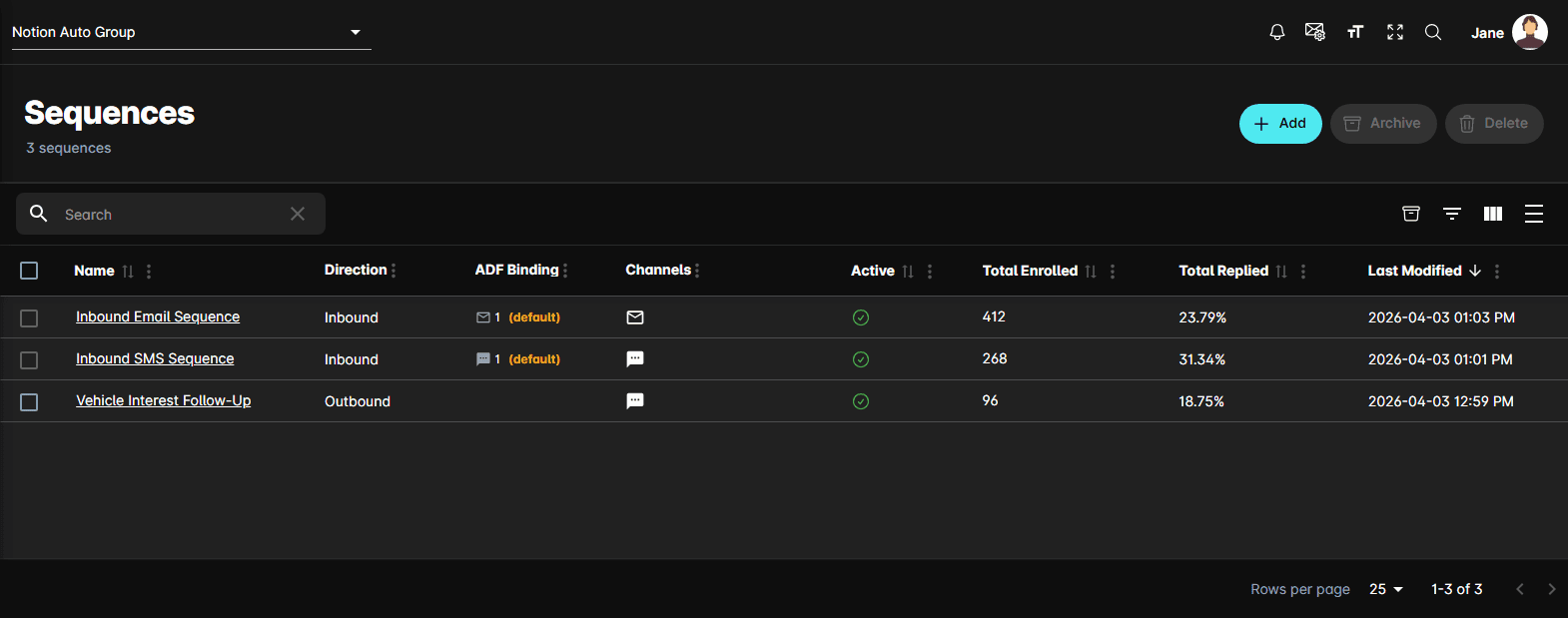The image size is (1568, 618).
Task: Go to the next page arrow
Action: click(1551, 589)
